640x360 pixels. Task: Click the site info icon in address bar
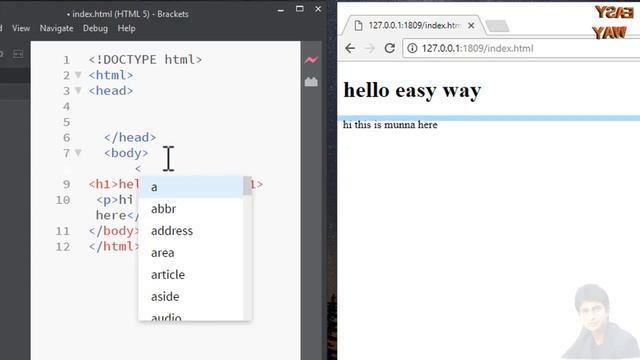point(412,48)
